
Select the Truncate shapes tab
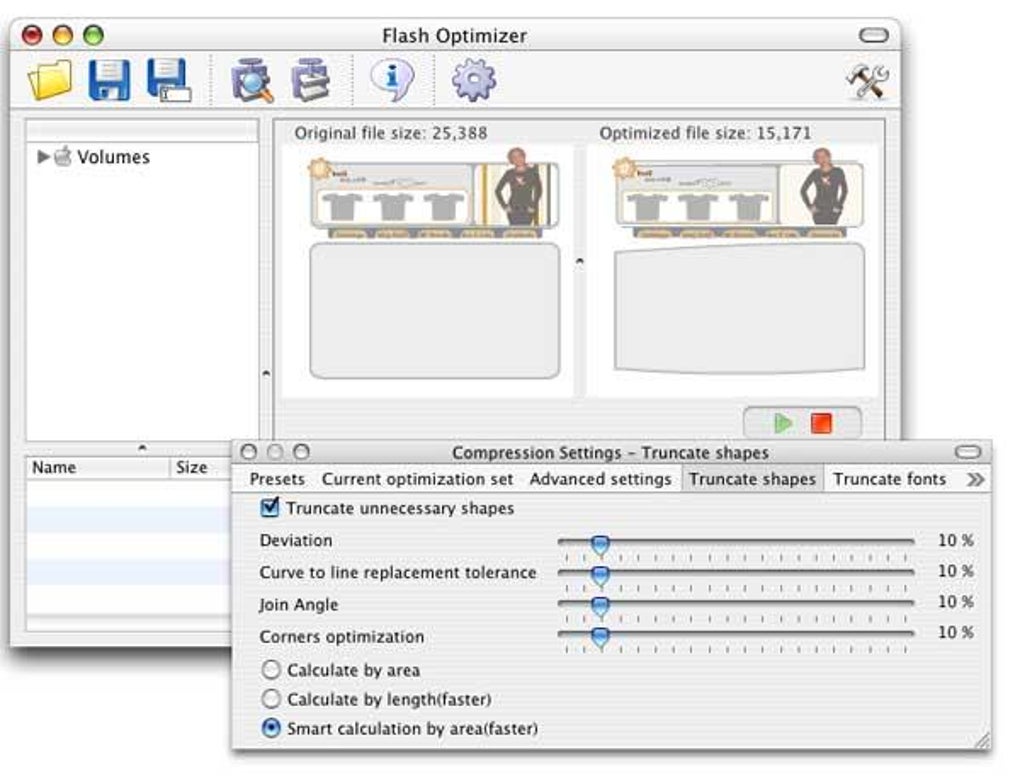(753, 480)
